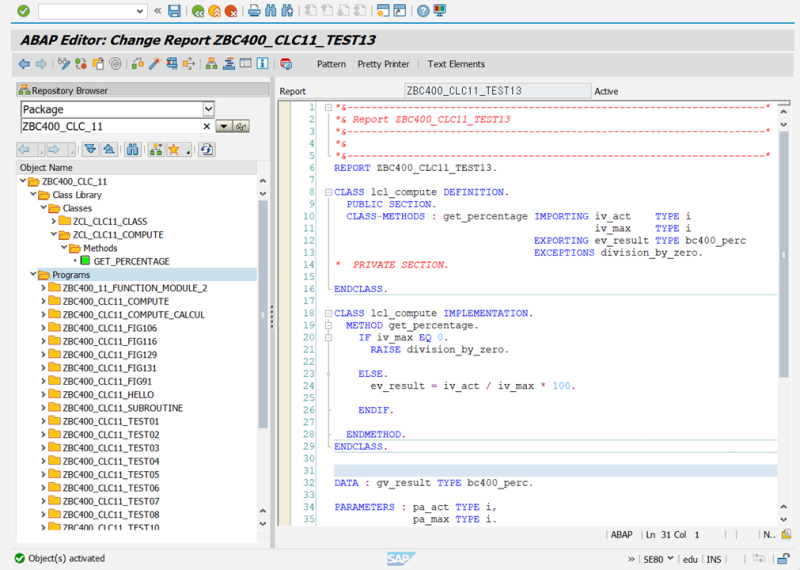Select ZBC400_CLC11_SUBROUTINE in the tree
Viewport: 800px width, 570px height.
(x=122, y=408)
